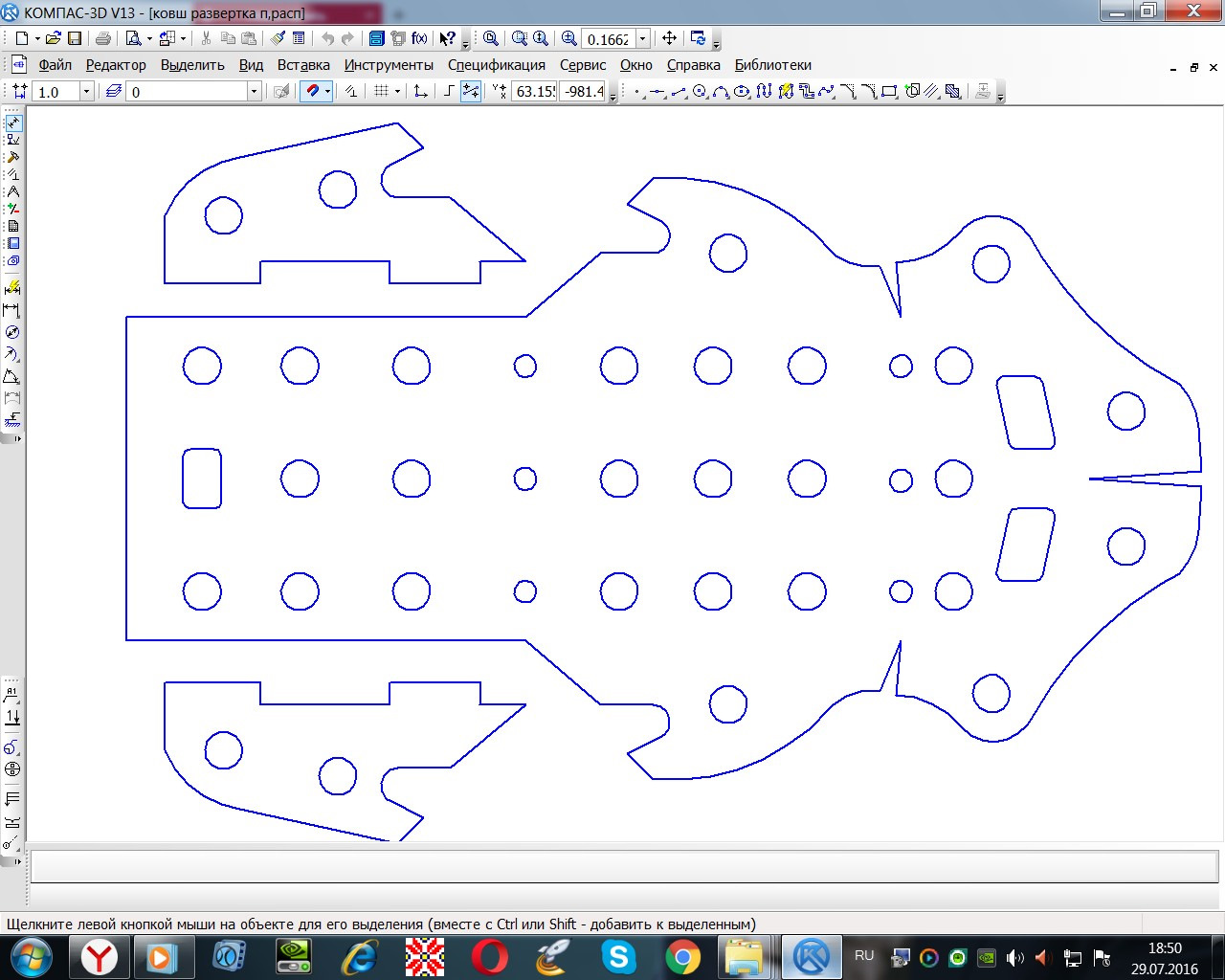Select the Angular Dimension tool
The height and width of the screenshot is (980, 1225).
click(12, 376)
